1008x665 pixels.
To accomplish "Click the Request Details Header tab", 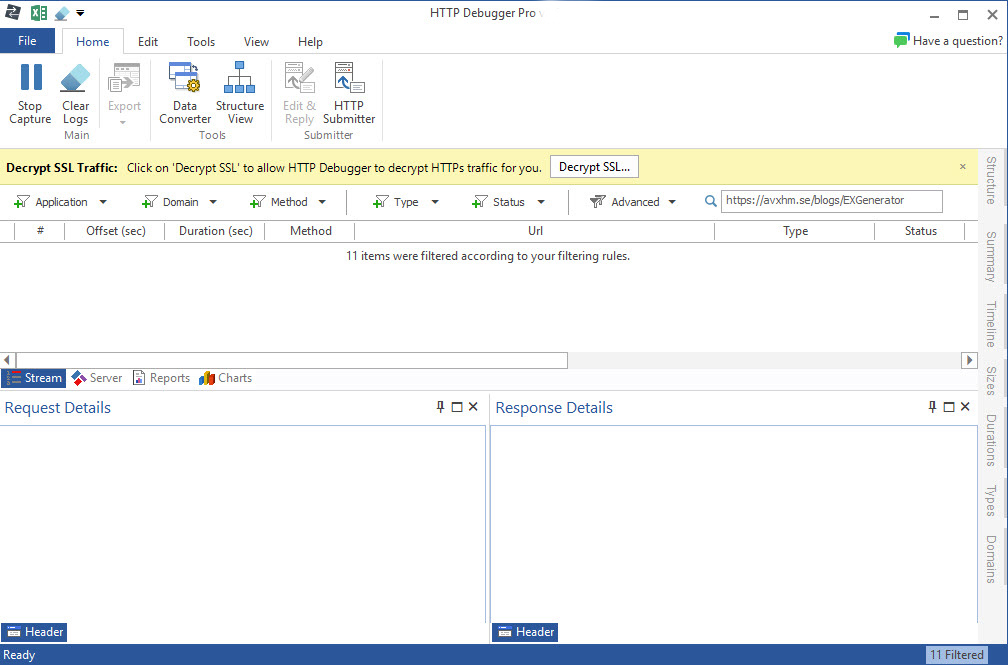I will 34,632.
